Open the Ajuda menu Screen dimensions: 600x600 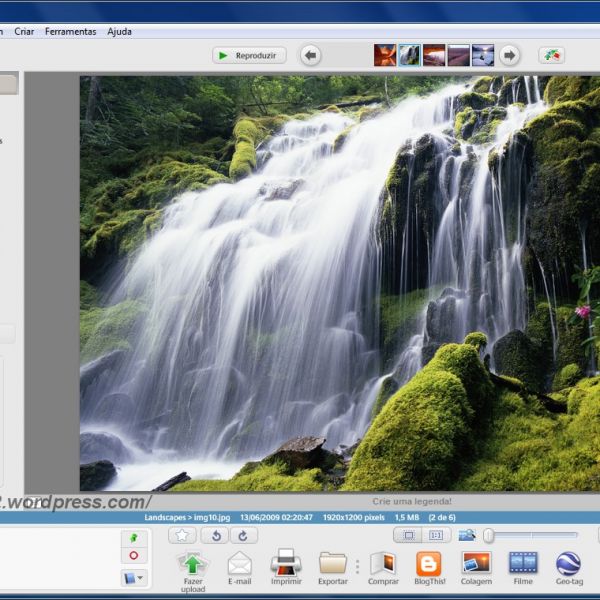(x=119, y=32)
